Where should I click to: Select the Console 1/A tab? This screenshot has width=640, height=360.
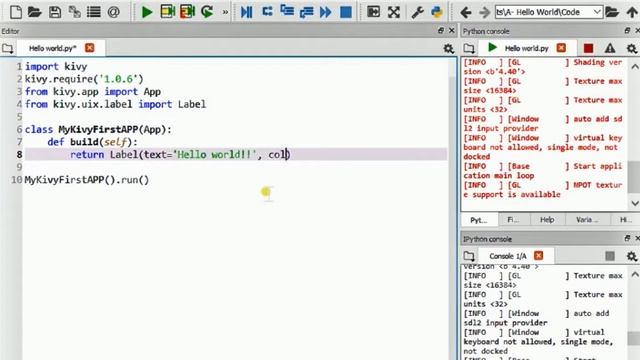[x=508, y=256]
